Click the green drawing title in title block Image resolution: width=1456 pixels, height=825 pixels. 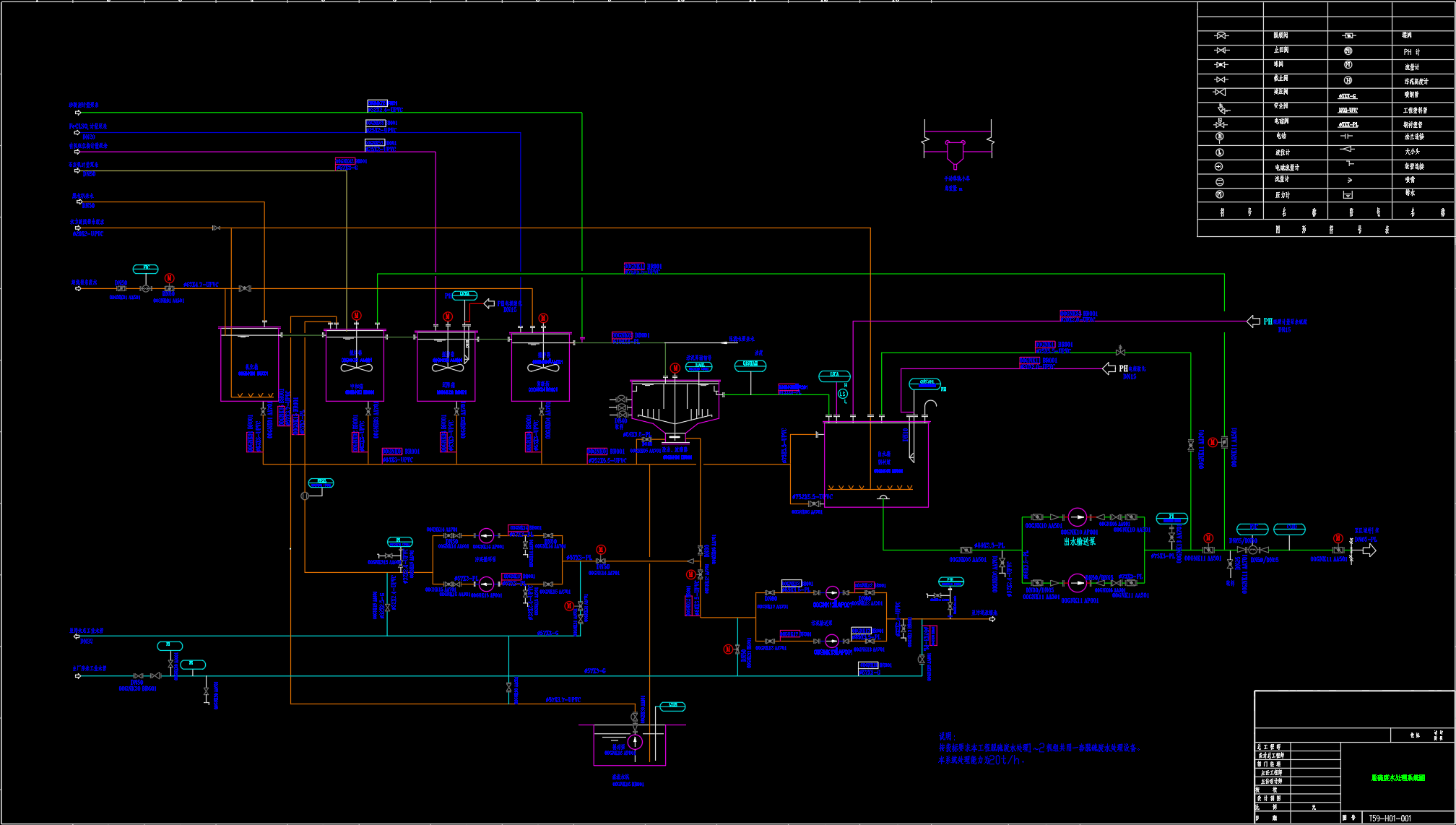pyautogui.click(x=1398, y=778)
